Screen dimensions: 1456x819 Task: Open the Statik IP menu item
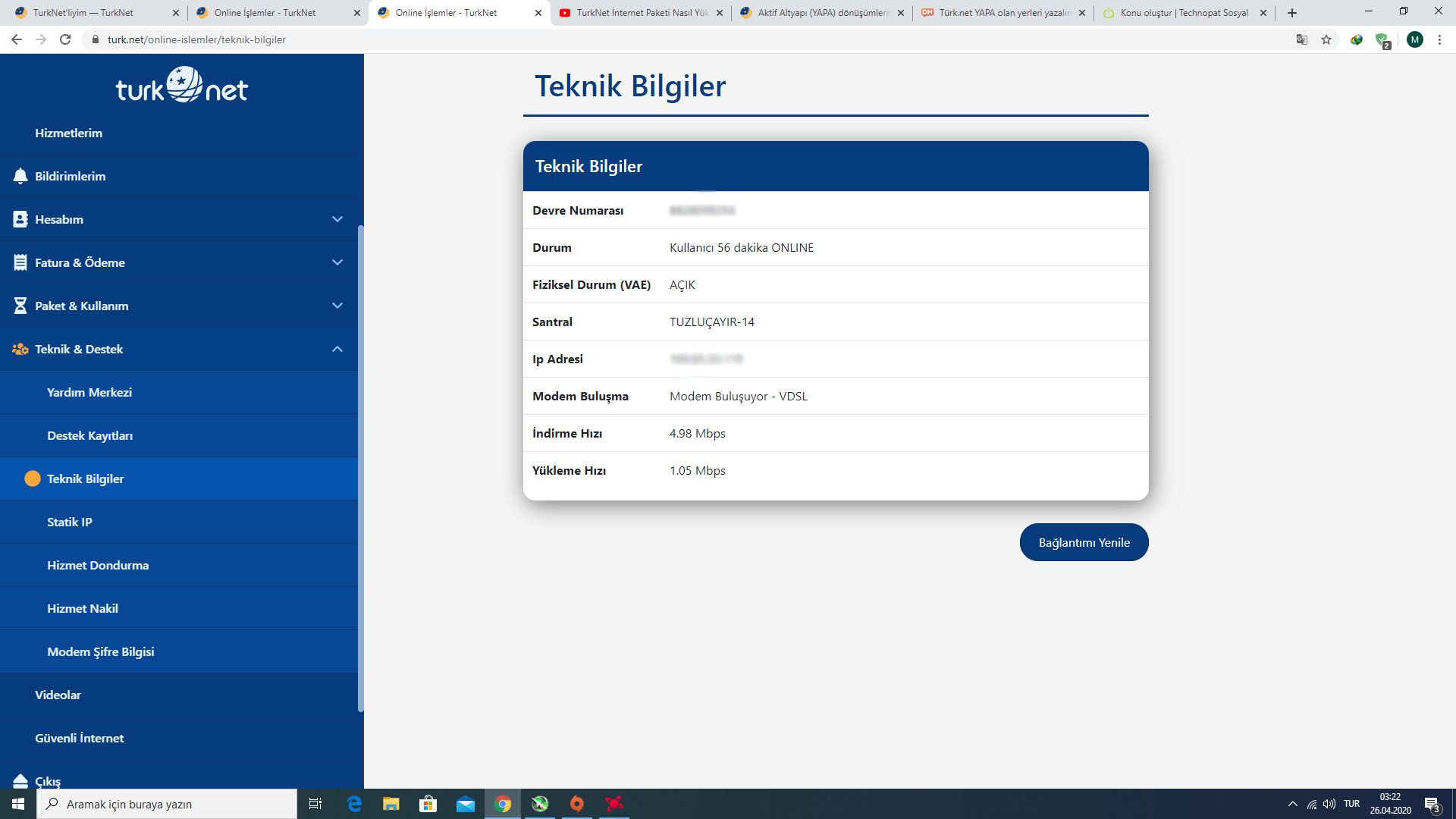pyautogui.click(x=70, y=522)
